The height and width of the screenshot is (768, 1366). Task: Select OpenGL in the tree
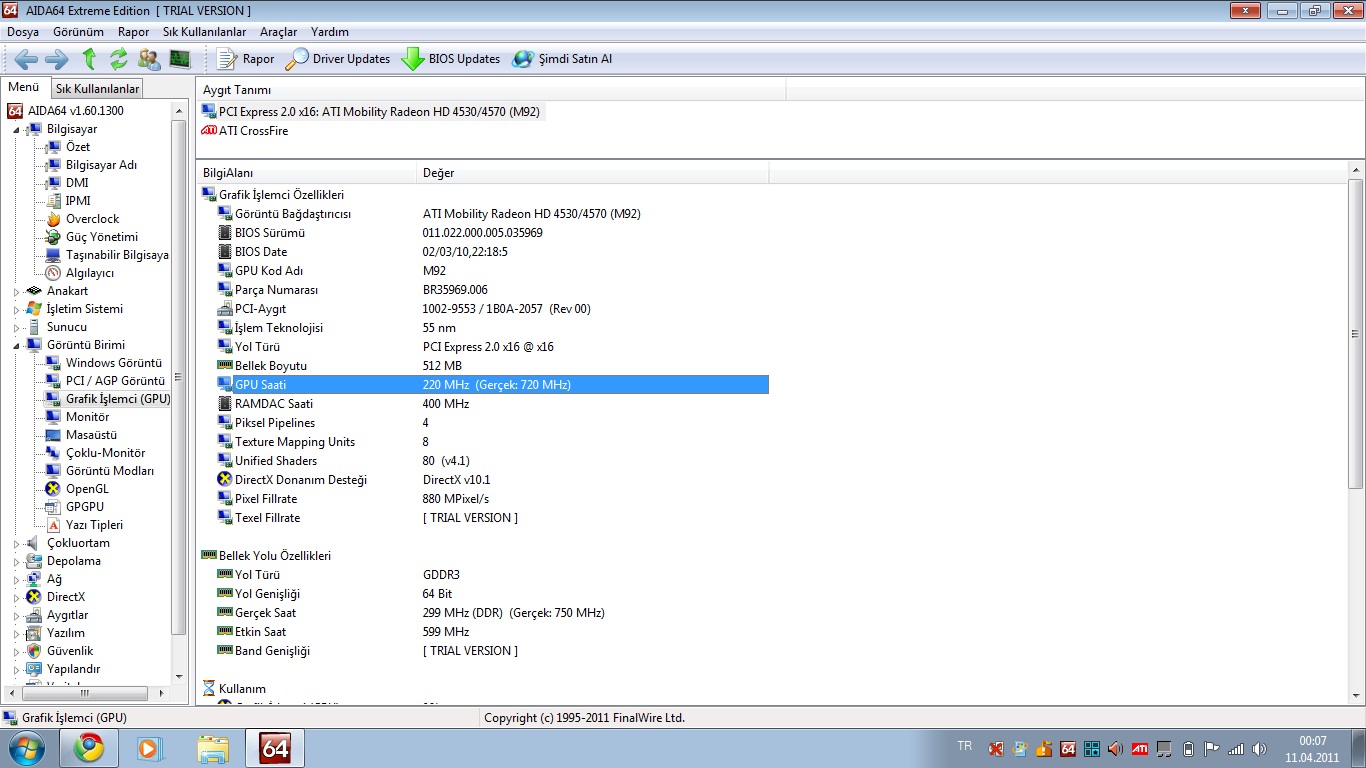point(87,489)
